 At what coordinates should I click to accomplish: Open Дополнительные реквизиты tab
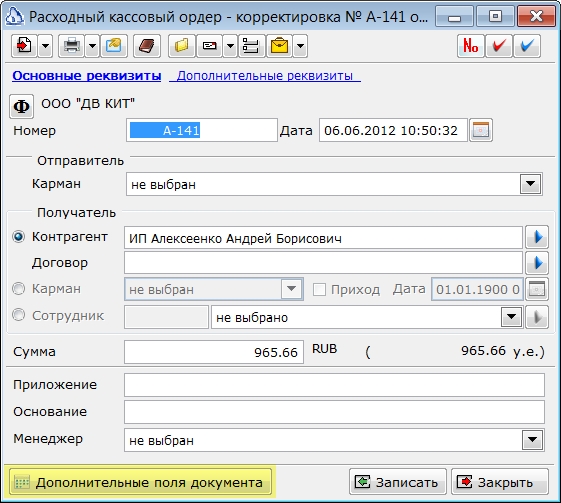coord(265,75)
